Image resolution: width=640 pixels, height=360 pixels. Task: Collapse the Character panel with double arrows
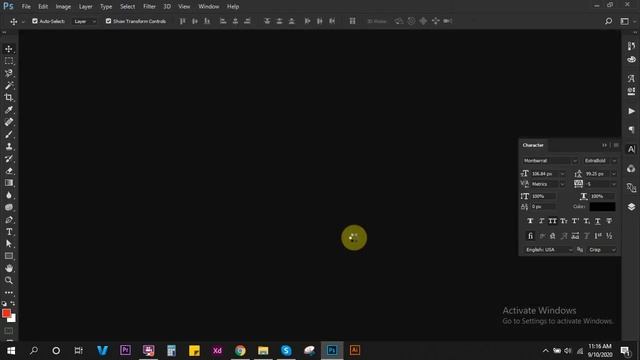[x=604, y=145]
